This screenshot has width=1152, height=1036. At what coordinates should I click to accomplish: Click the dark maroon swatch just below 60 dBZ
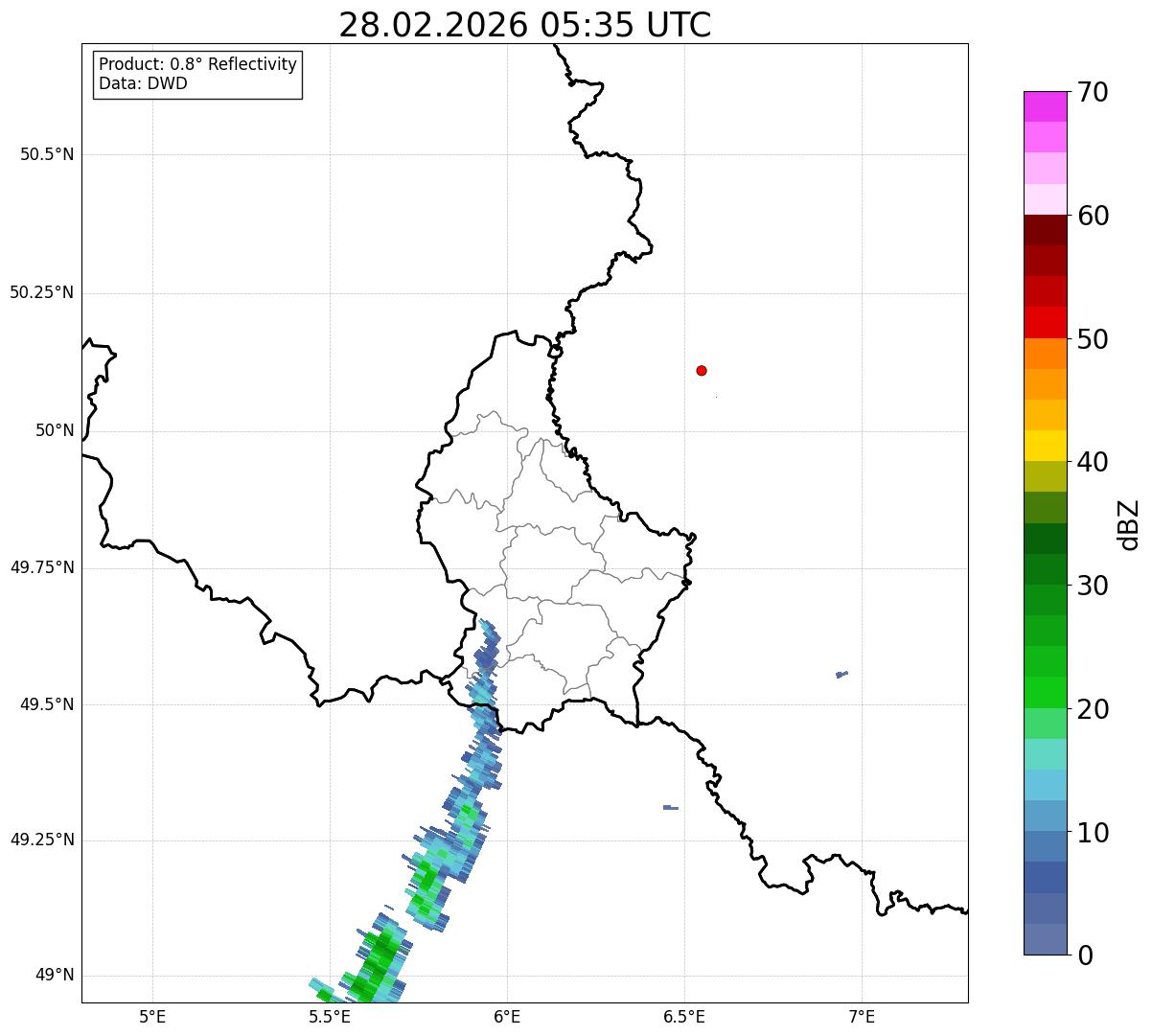(x=1045, y=230)
